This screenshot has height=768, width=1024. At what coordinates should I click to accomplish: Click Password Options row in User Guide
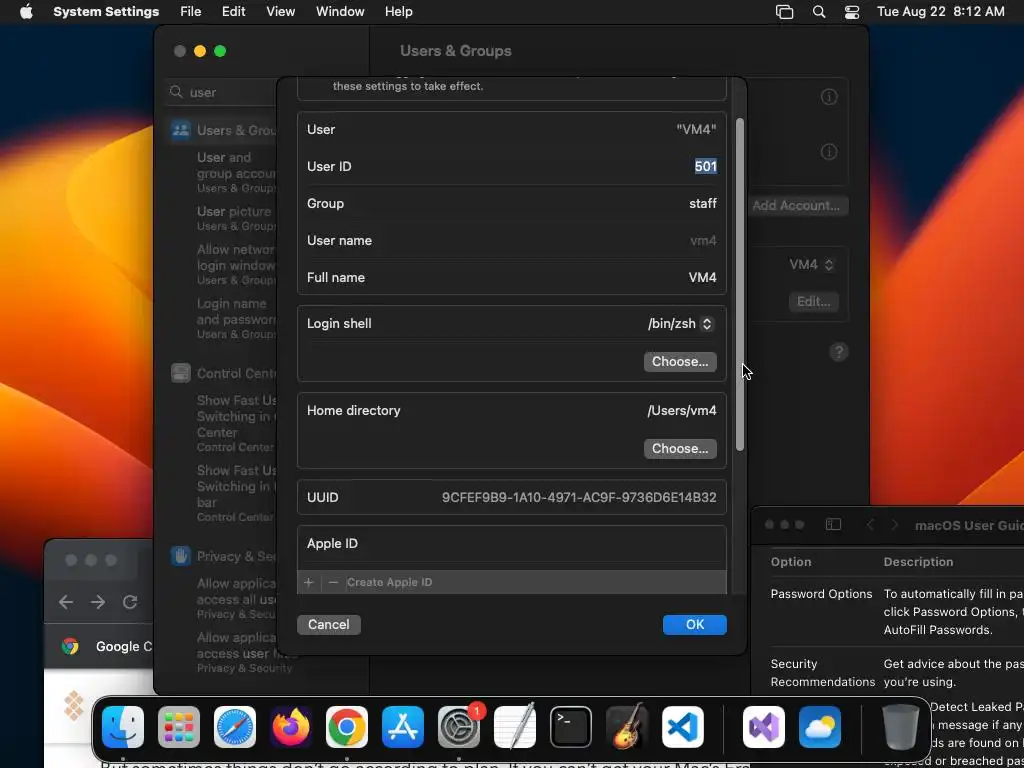(x=822, y=594)
